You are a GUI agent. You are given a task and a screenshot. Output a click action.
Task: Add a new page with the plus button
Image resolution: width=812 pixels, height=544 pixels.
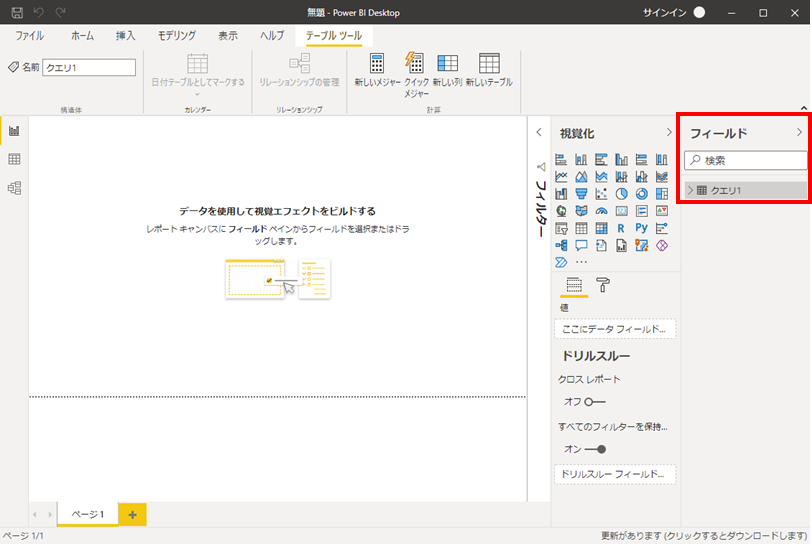coord(132,514)
